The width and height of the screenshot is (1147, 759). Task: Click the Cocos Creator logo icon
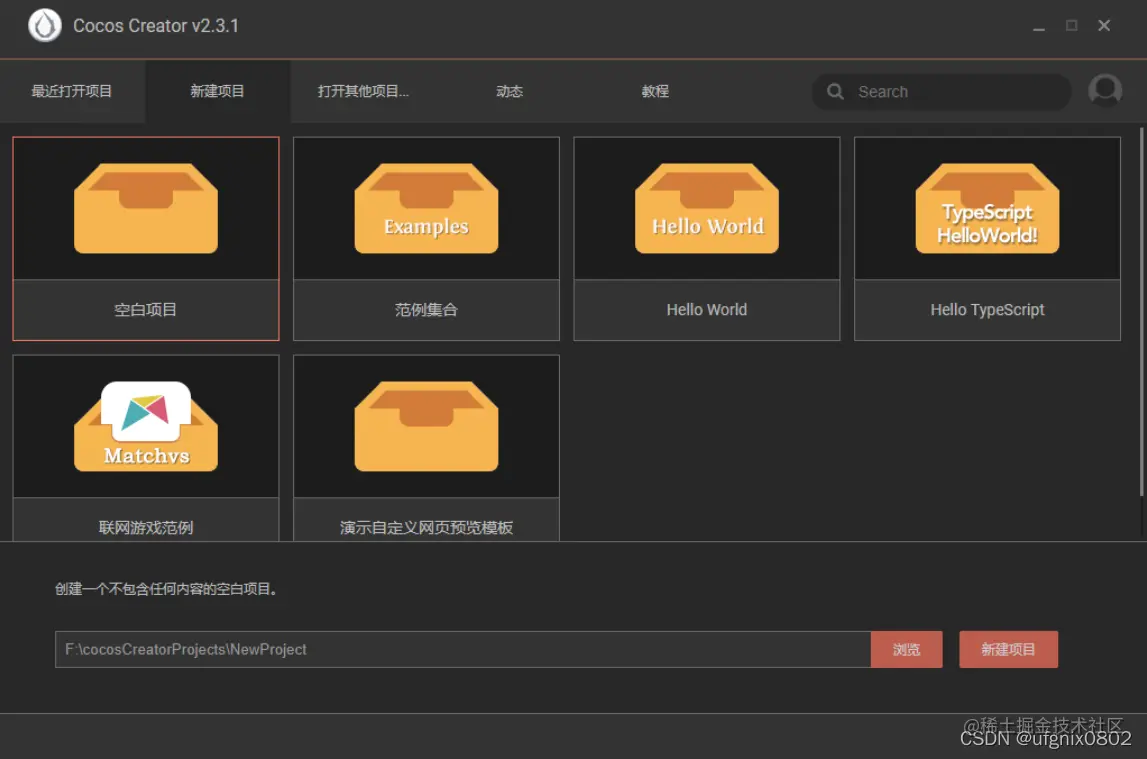coord(45,26)
